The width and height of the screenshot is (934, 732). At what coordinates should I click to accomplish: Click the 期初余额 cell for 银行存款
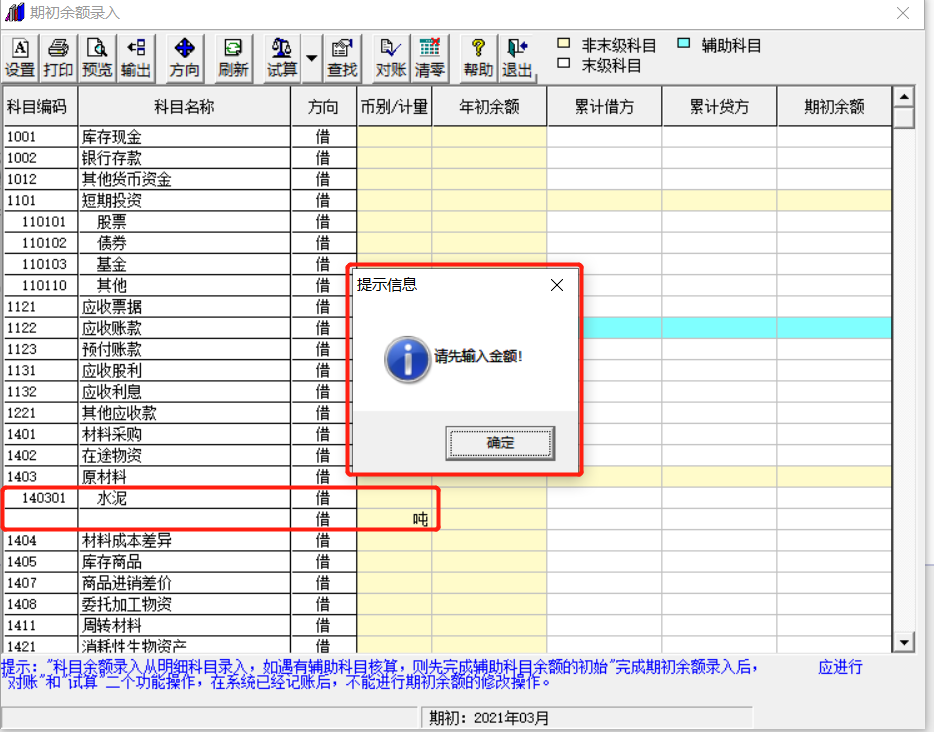(x=834, y=158)
